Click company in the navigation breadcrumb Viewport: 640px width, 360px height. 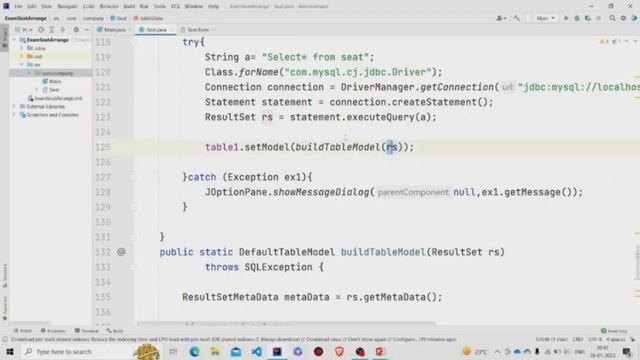coord(93,18)
